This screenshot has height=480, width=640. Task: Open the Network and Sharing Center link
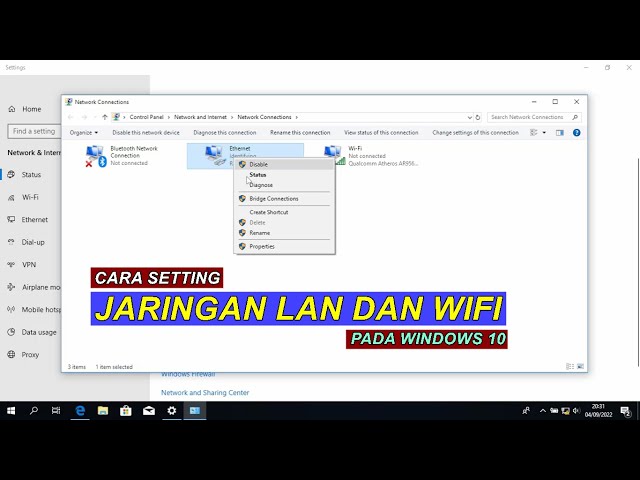coord(205,393)
